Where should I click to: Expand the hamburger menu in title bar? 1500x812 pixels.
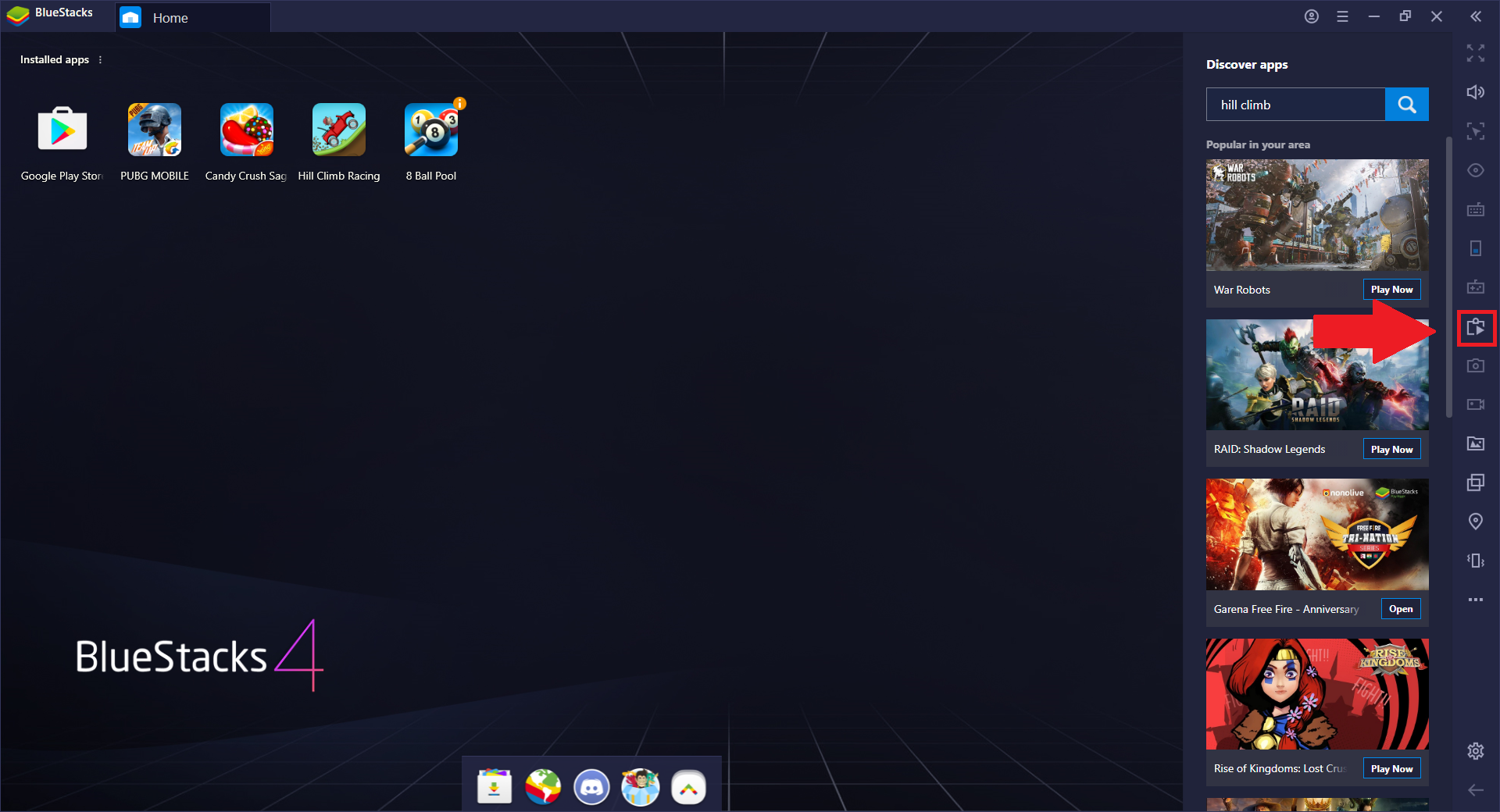pyautogui.click(x=1343, y=16)
